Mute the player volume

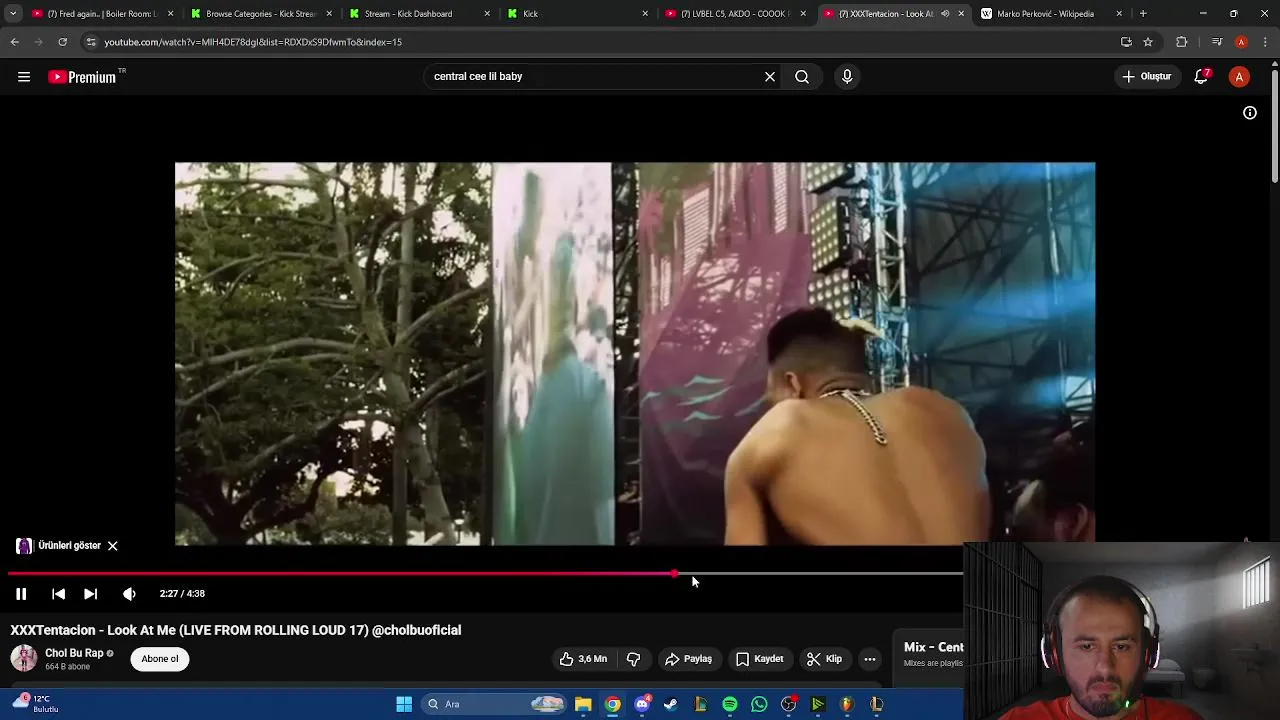click(x=129, y=594)
